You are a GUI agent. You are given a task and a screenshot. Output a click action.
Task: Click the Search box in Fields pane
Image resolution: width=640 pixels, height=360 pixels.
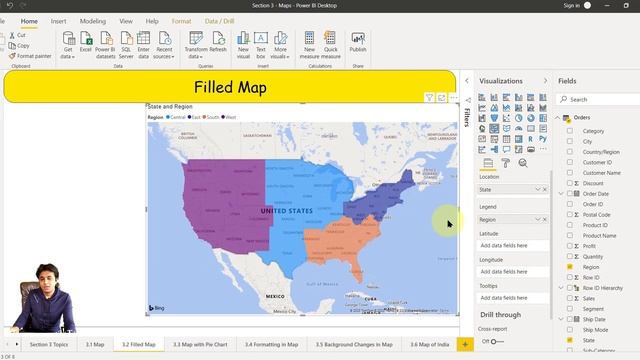598,99
